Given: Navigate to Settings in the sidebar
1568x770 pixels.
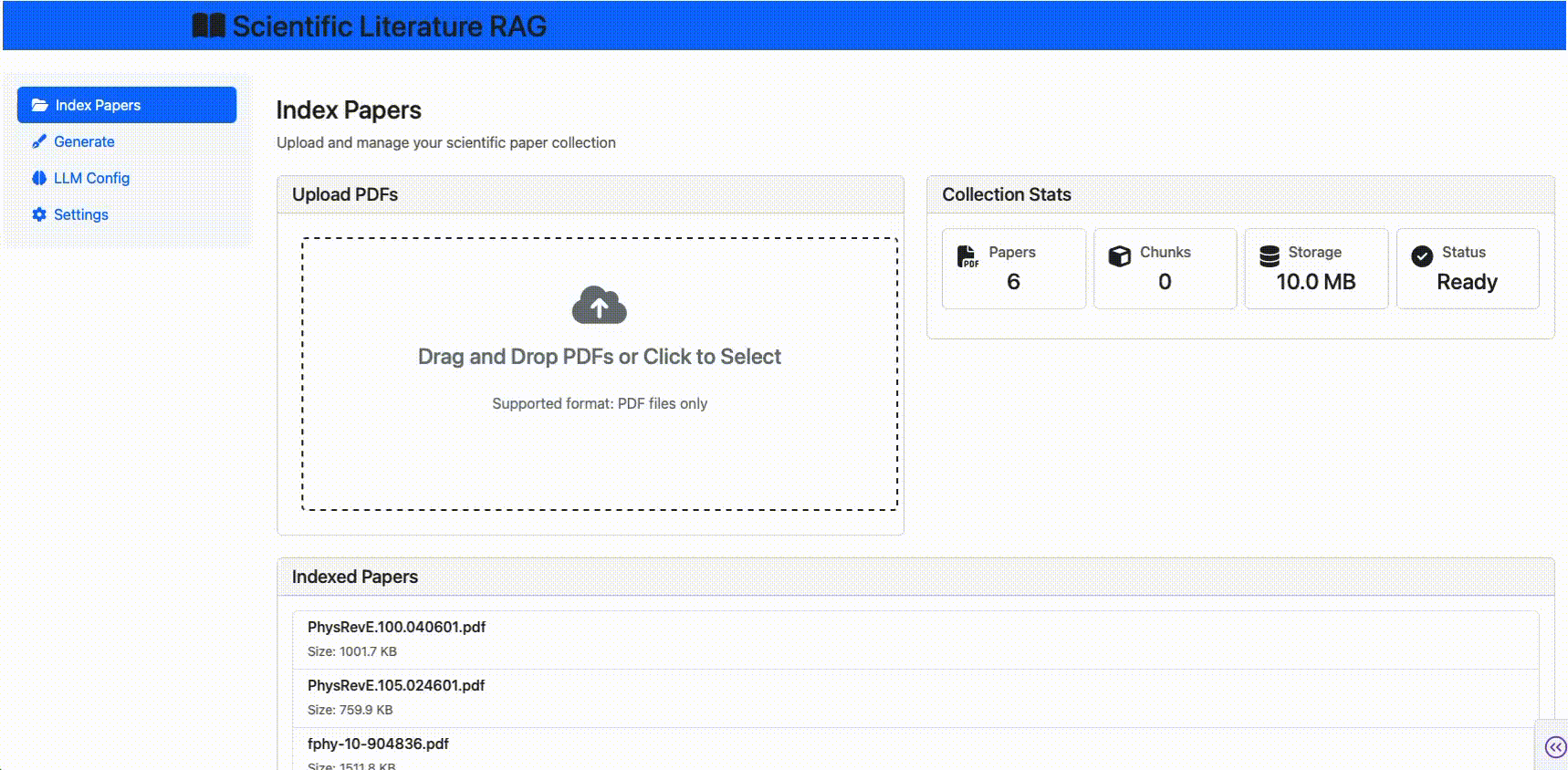Looking at the screenshot, I should point(80,214).
